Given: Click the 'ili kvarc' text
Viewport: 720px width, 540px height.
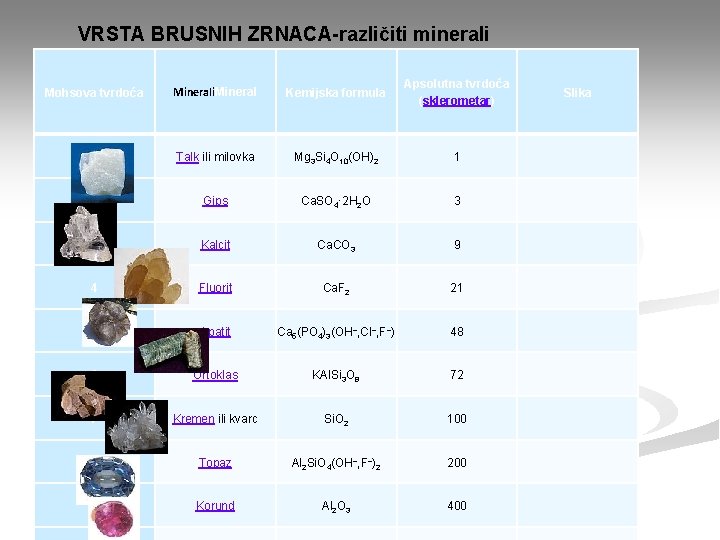Looking at the screenshot, I should click(x=237, y=419).
